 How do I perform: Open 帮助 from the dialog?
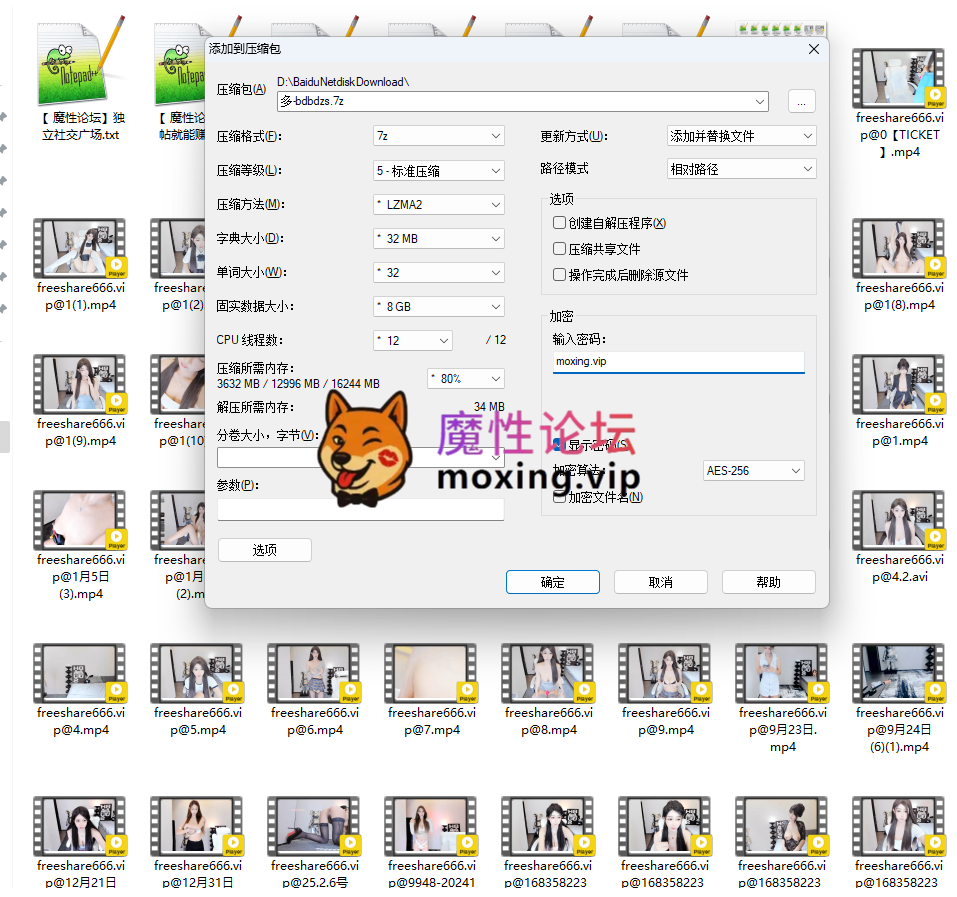768,582
